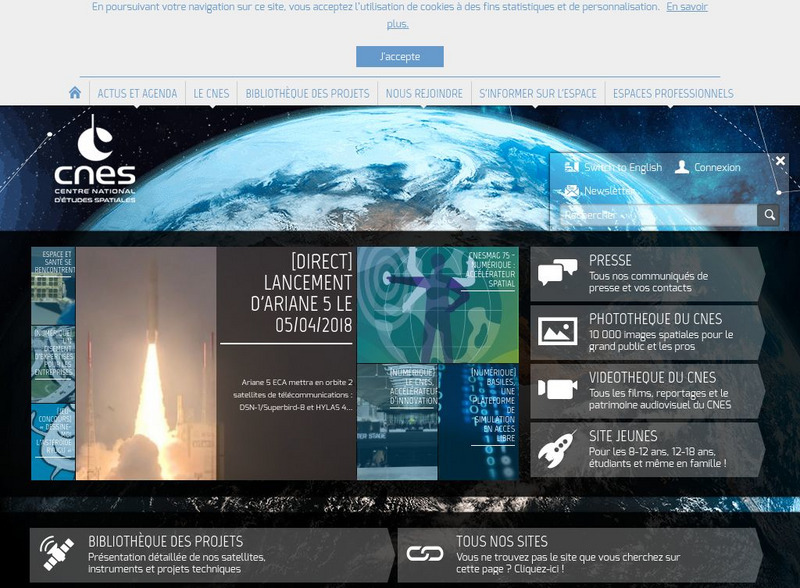
Task: Open the concours astéroïde Ryugu tile
Action: pos(53,442)
